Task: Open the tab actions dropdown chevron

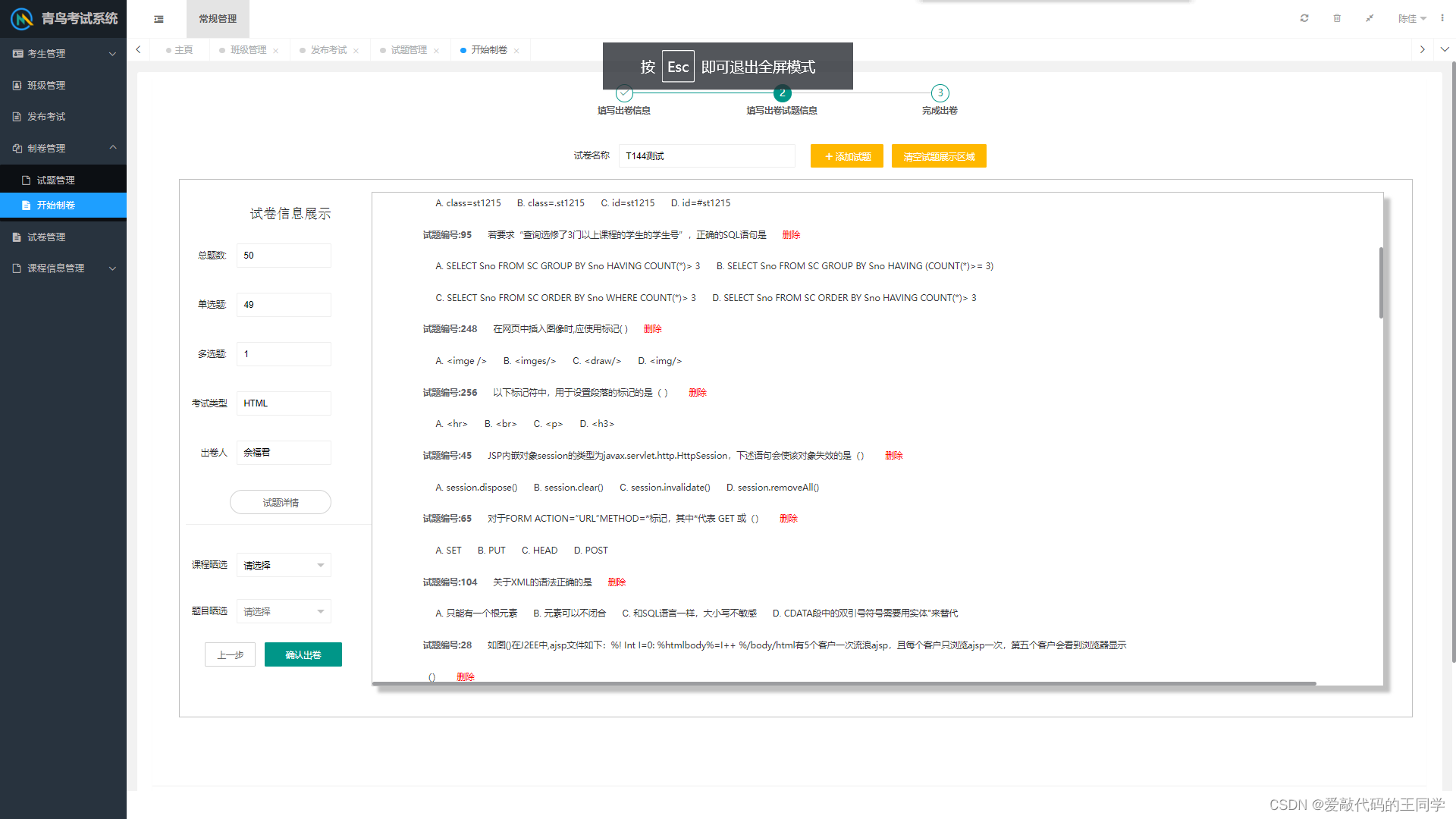Action: (1445, 49)
